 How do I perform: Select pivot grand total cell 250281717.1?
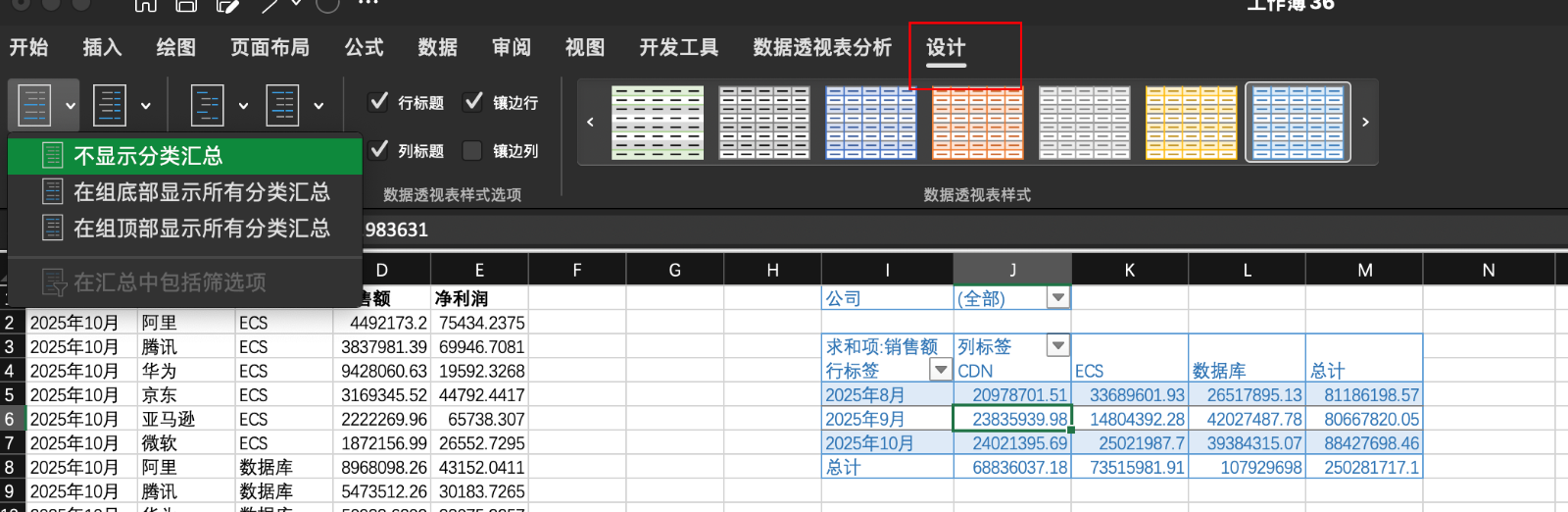pyautogui.click(x=1364, y=467)
